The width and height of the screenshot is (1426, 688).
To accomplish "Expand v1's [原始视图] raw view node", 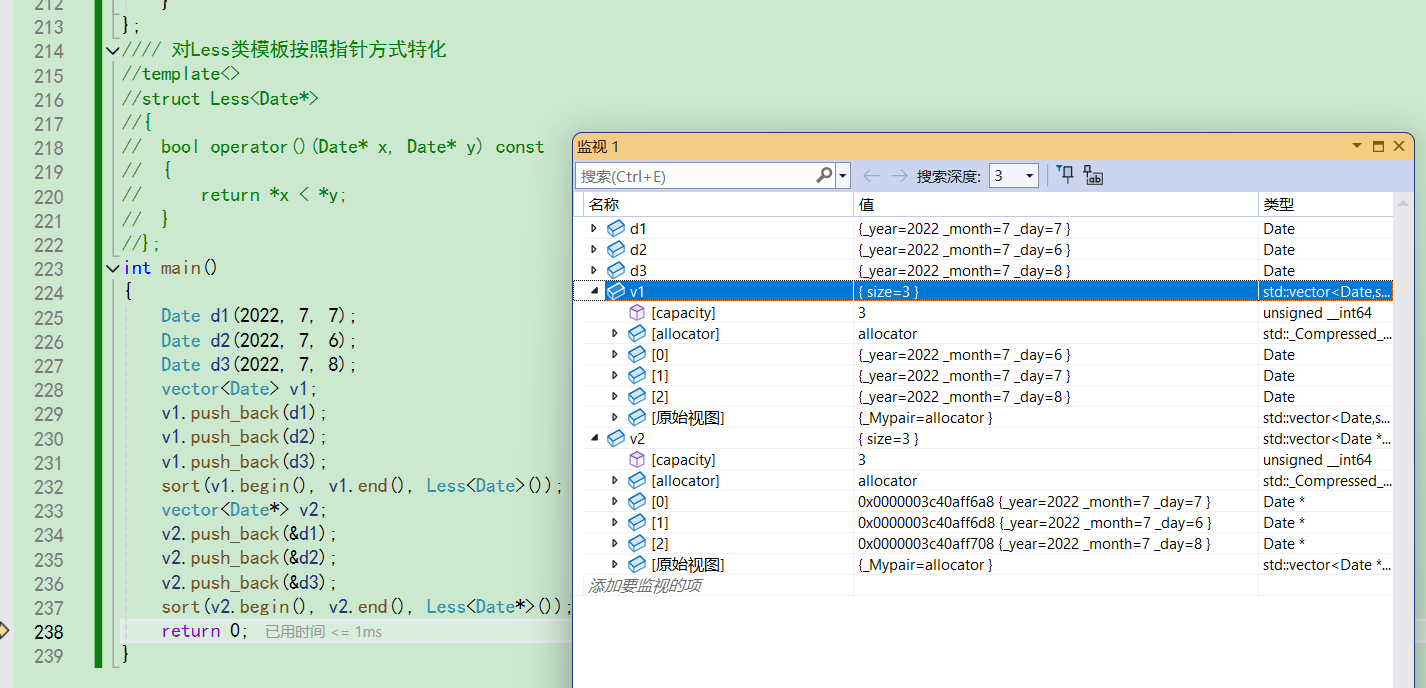I will 615,417.
